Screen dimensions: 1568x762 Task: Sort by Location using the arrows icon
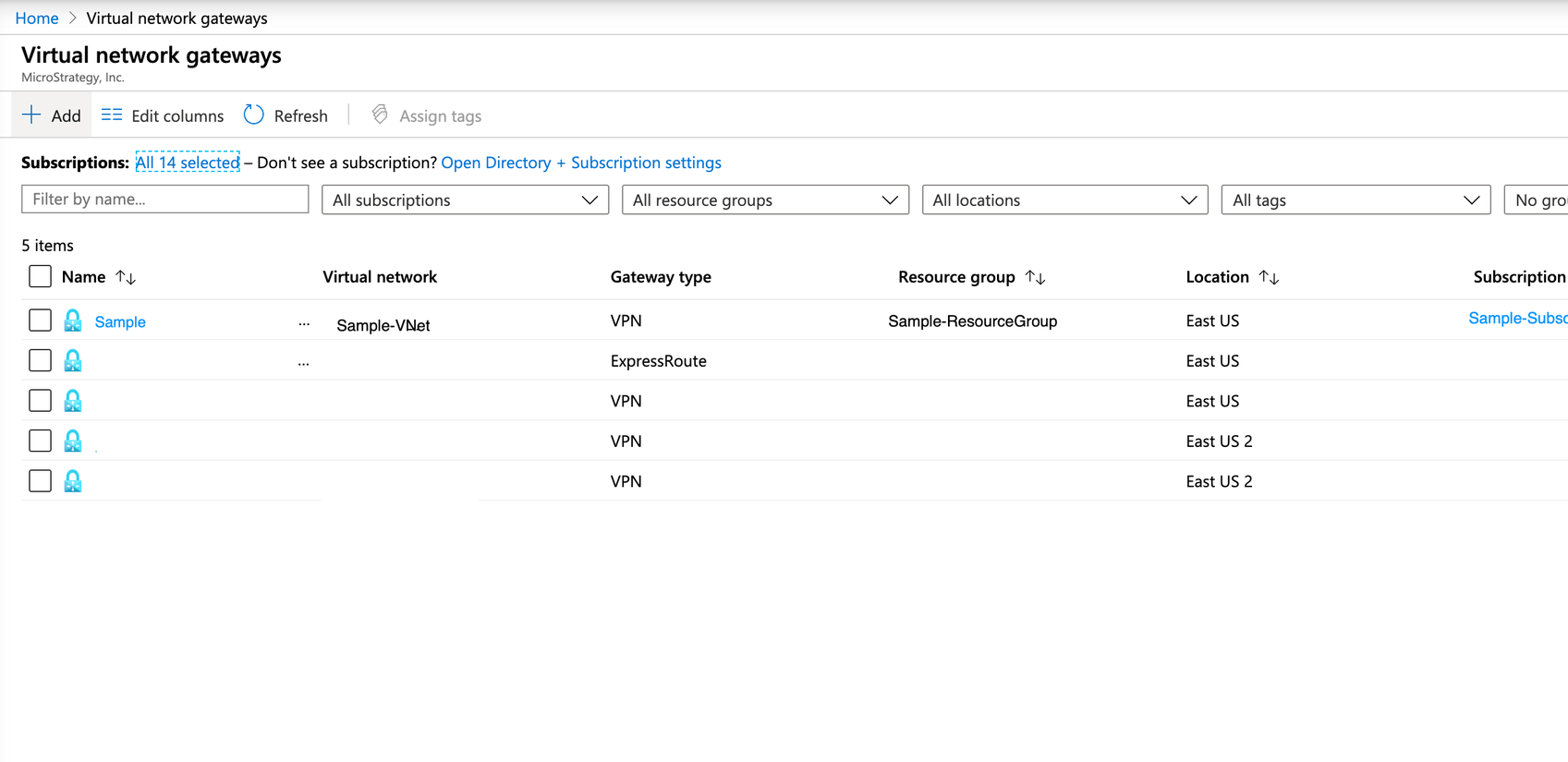tap(1270, 277)
